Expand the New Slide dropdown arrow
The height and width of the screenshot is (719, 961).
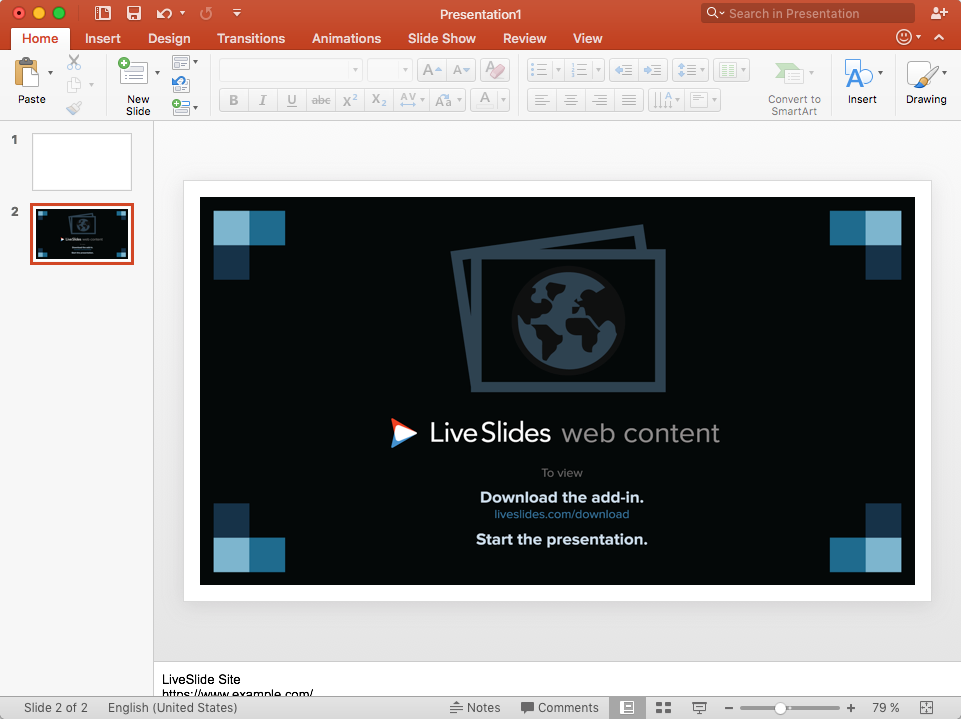[x=158, y=73]
